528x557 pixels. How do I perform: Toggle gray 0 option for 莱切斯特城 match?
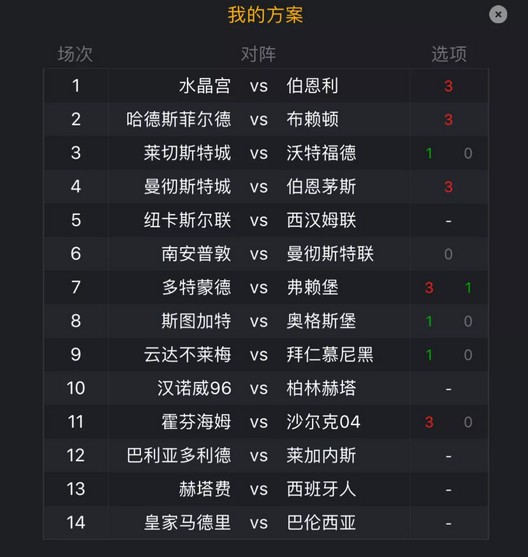tap(468, 153)
